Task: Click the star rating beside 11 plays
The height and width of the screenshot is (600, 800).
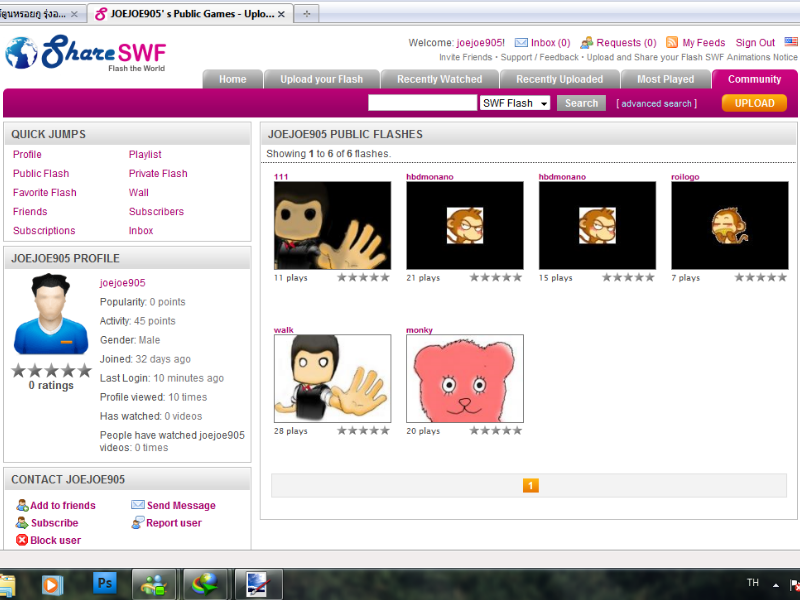Action: point(363,278)
